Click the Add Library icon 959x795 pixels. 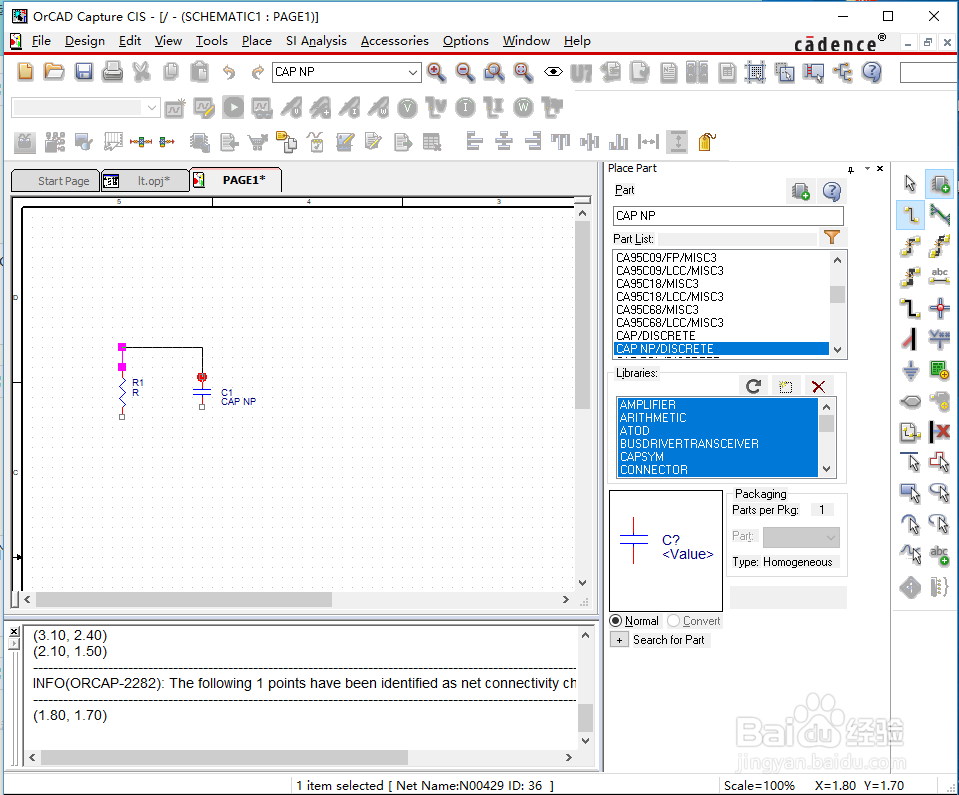[x=786, y=386]
